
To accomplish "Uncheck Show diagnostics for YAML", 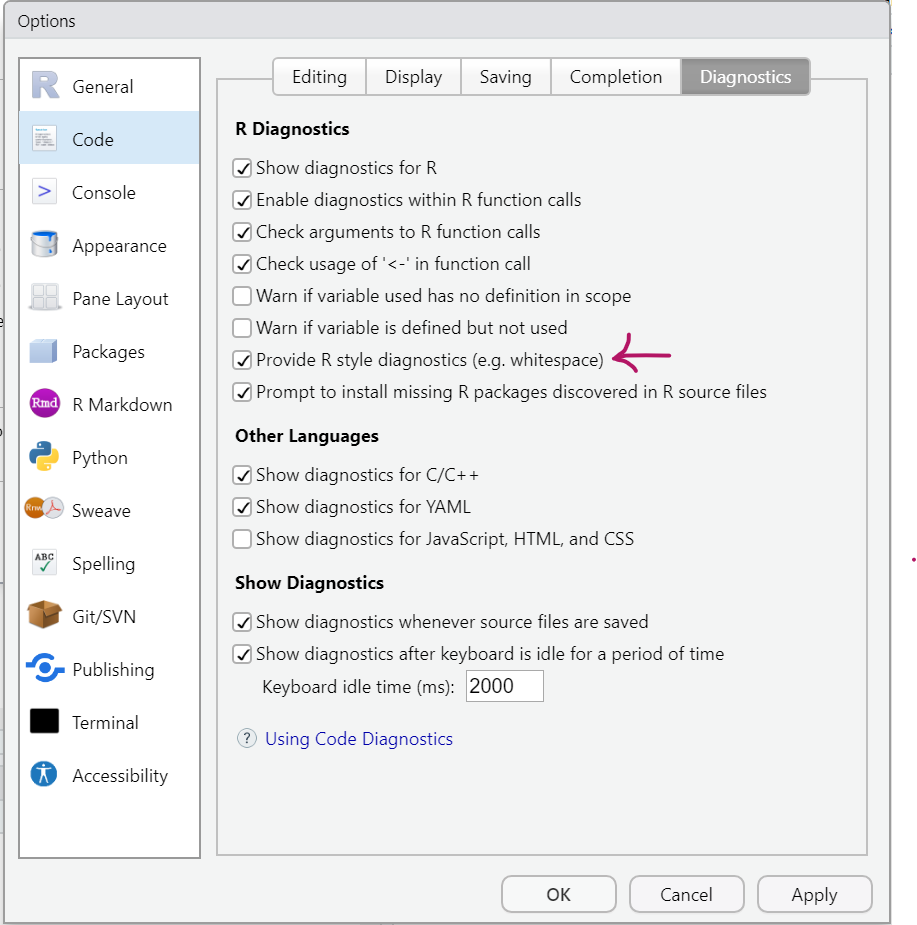I will coord(242,507).
